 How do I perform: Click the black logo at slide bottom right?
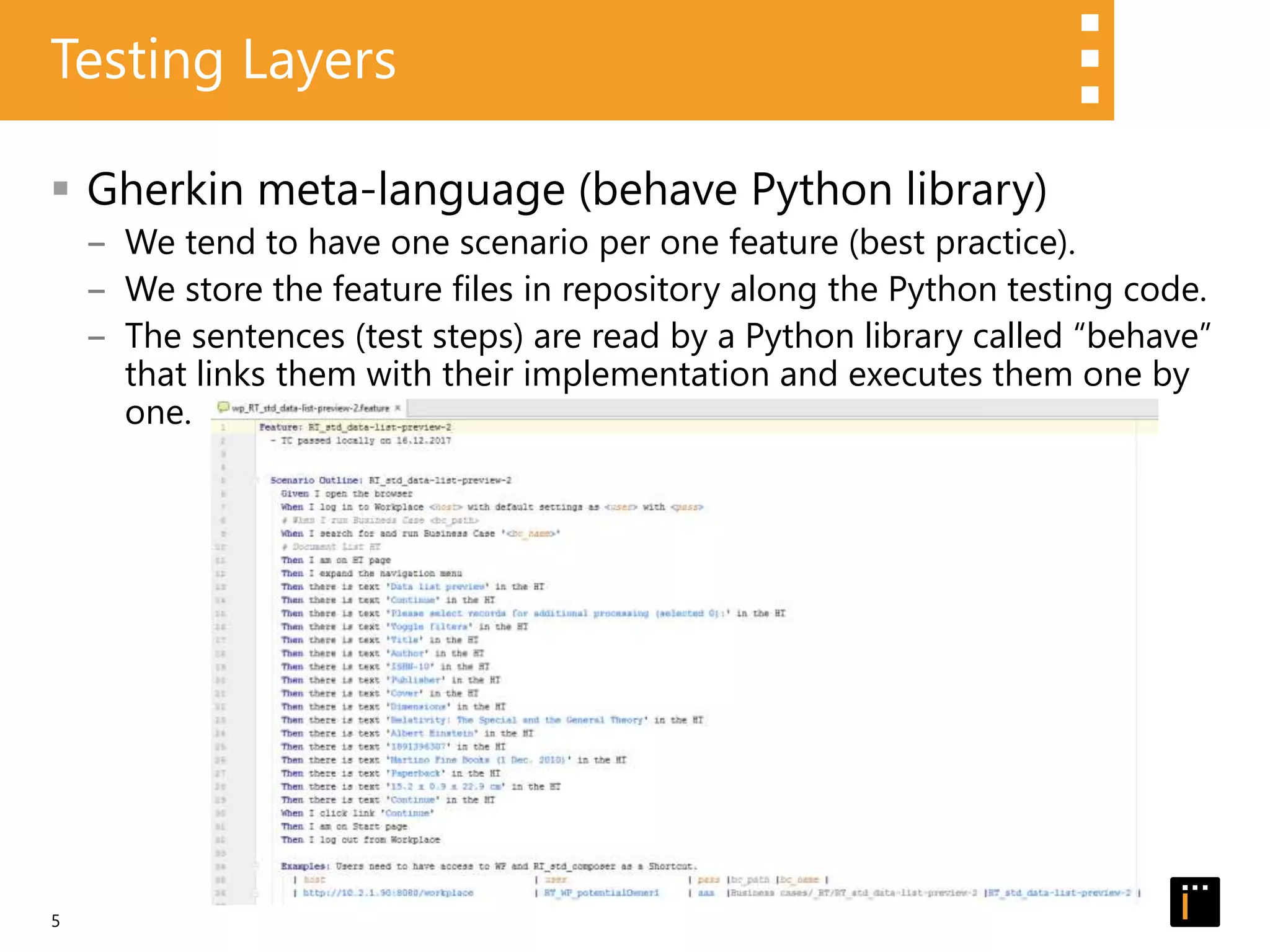pyautogui.click(x=1195, y=902)
